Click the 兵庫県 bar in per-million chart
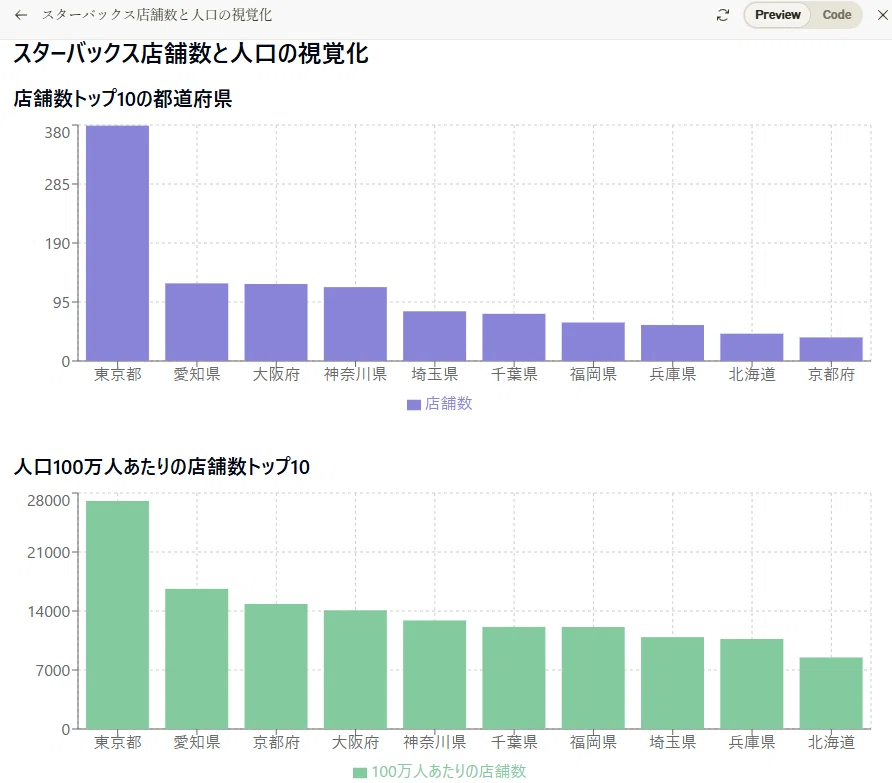This screenshot has width=892, height=783. pos(751,683)
